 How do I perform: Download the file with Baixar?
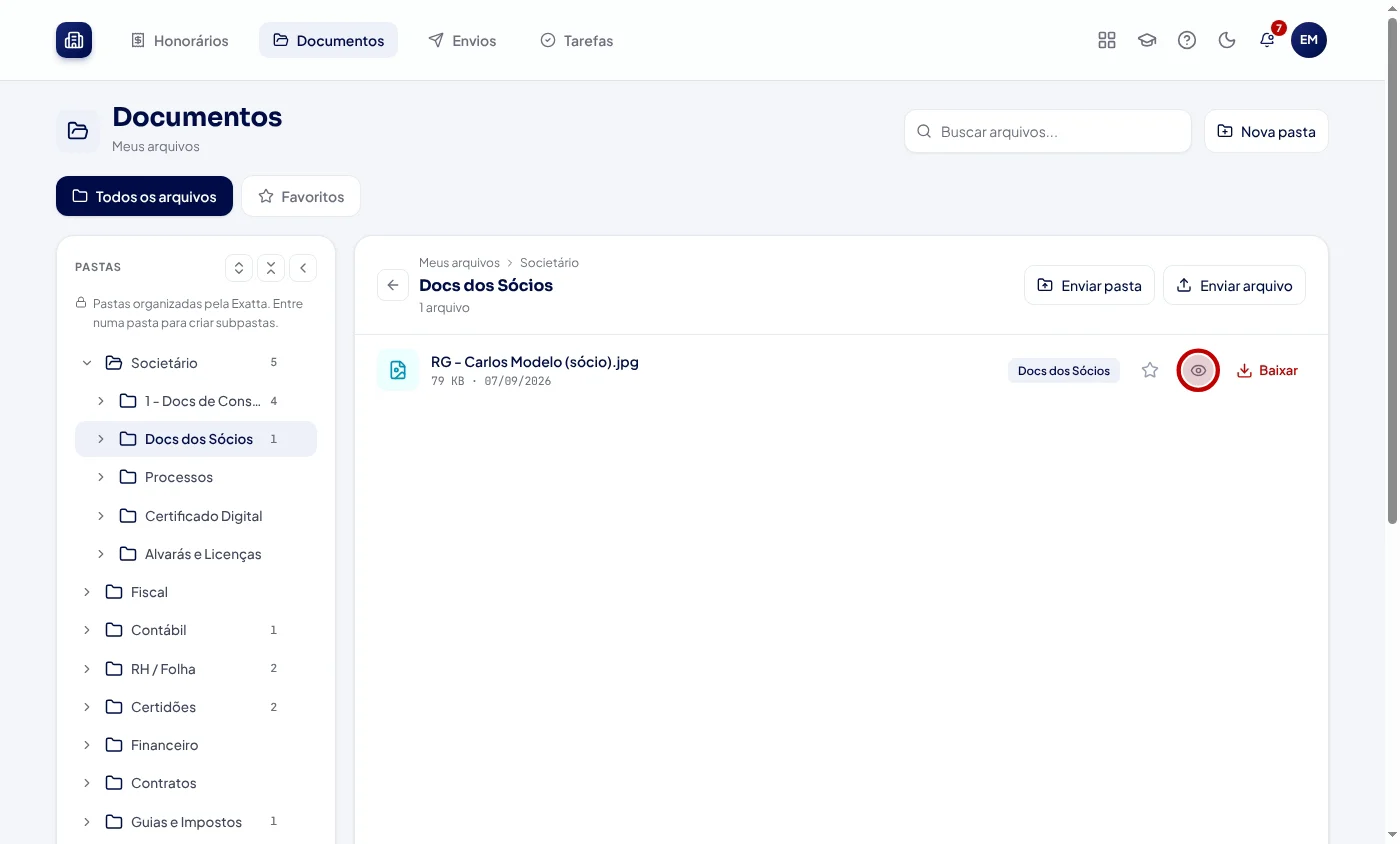[1267, 370]
